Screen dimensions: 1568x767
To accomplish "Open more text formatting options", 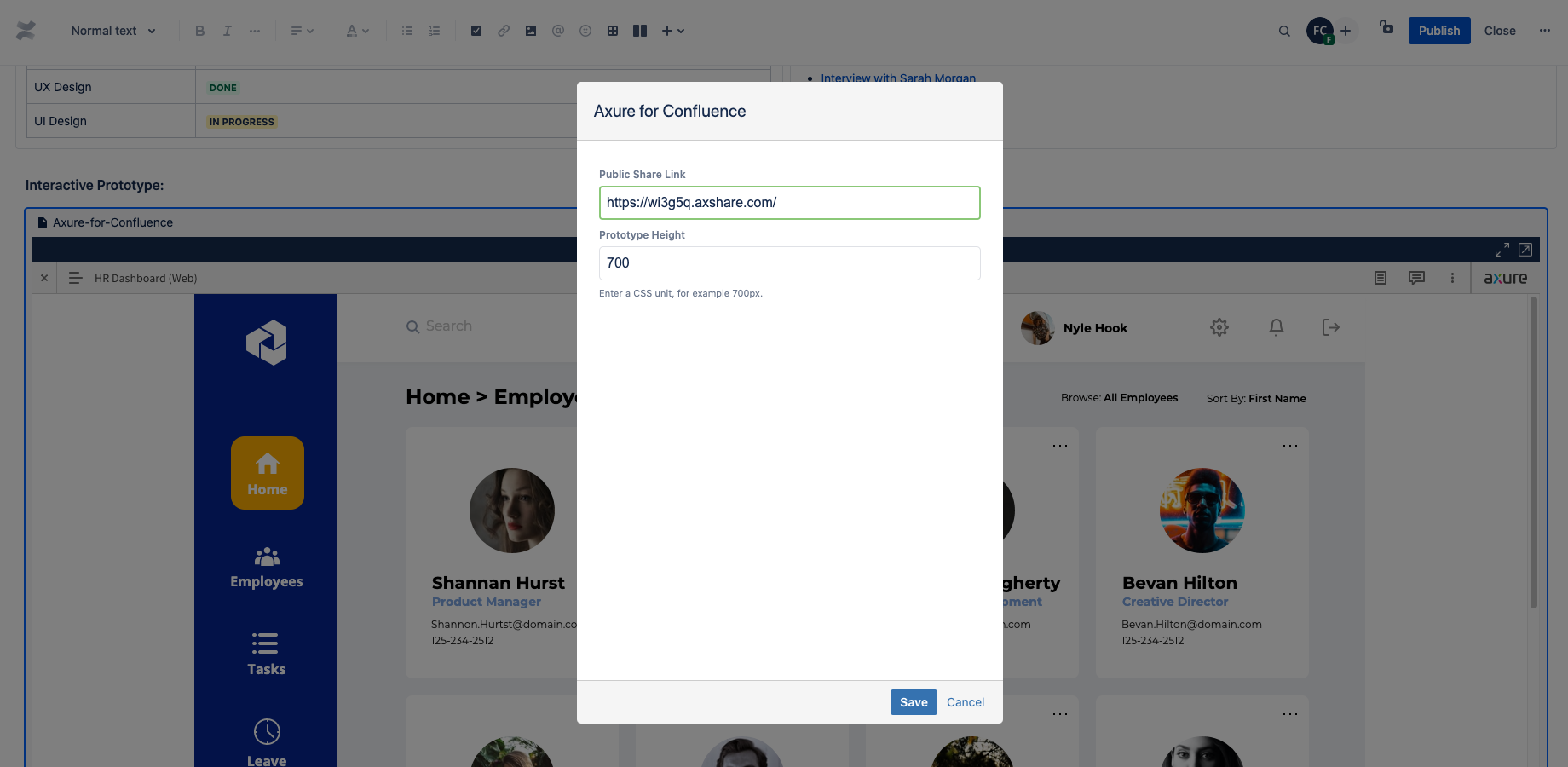I will click(x=255, y=31).
